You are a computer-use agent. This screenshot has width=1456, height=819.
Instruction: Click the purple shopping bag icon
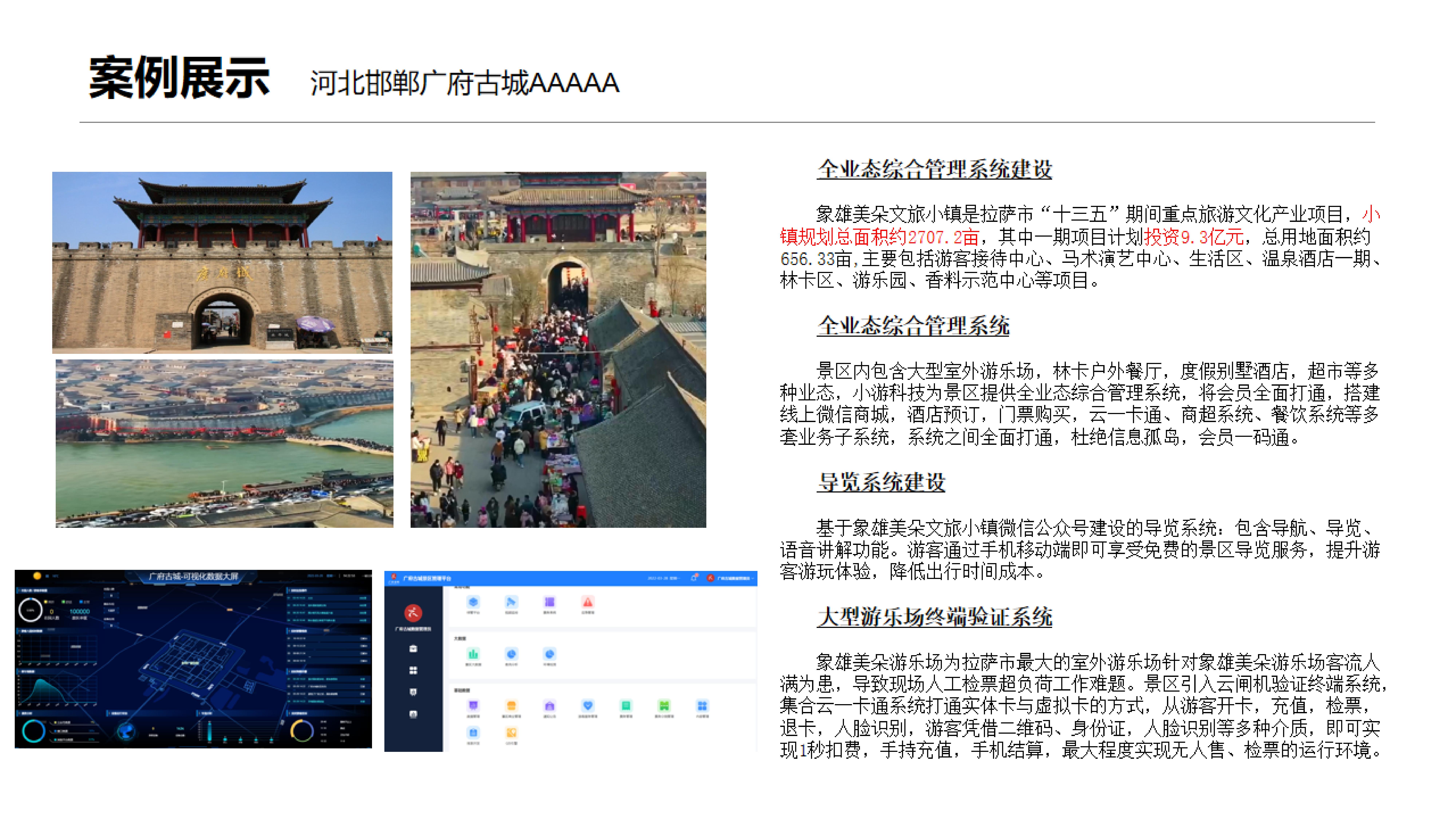[549, 706]
